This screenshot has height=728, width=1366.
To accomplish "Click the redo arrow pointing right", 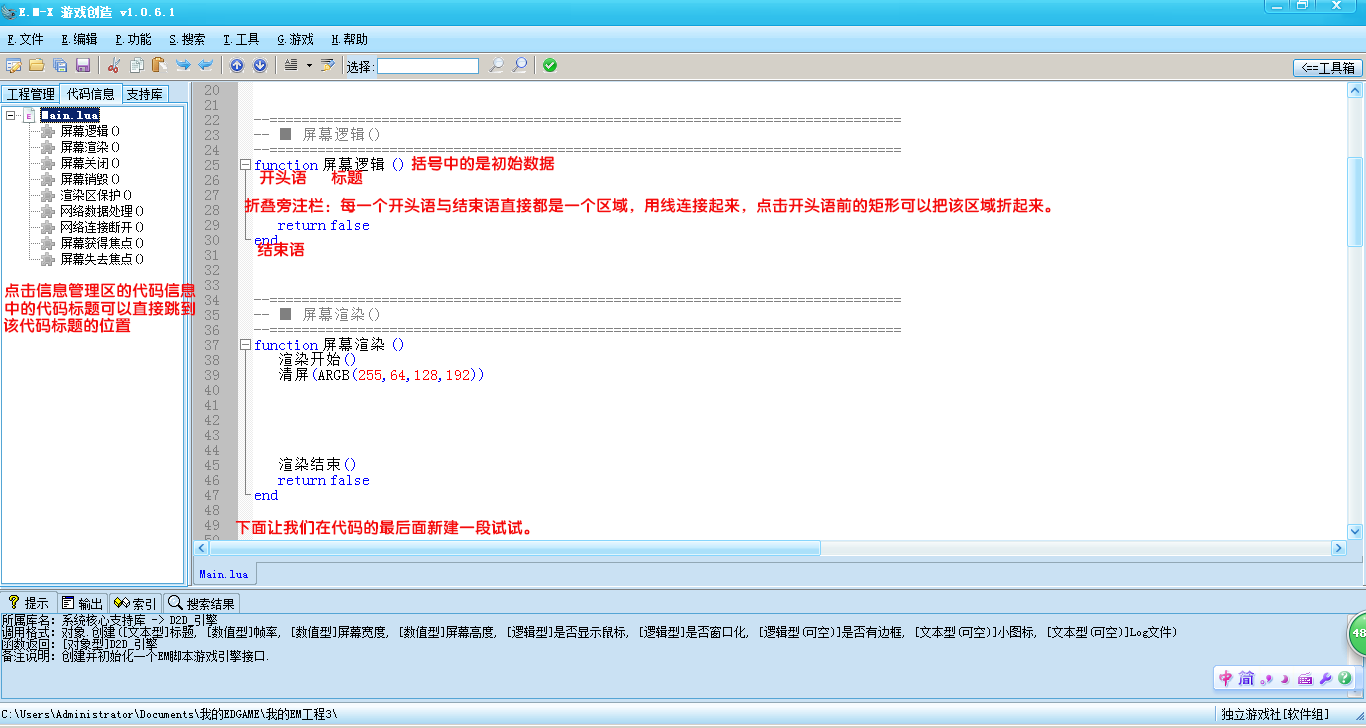I will tap(183, 65).
